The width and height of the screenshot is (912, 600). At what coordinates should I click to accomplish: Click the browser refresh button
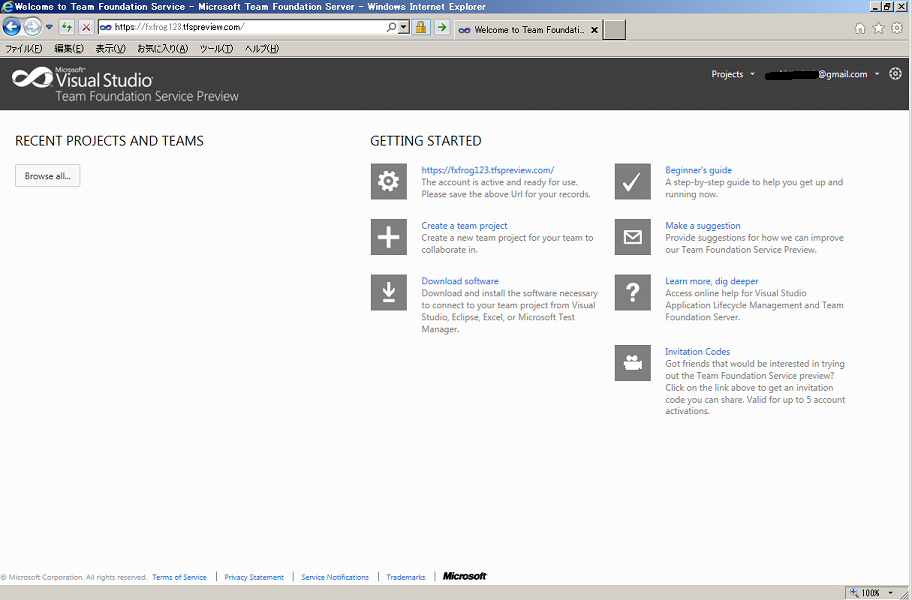[67, 28]
